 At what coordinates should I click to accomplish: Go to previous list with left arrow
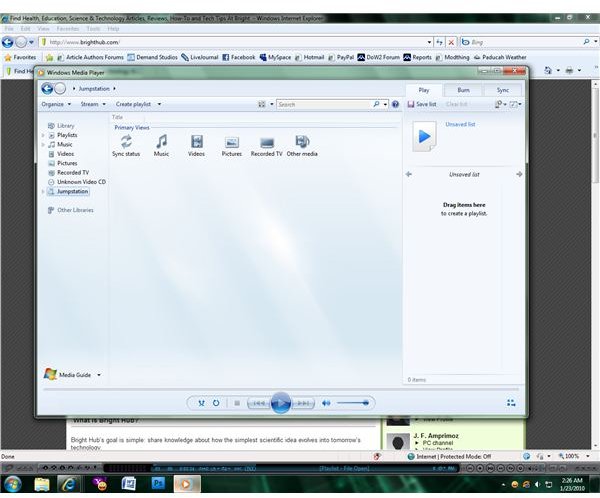409,174
